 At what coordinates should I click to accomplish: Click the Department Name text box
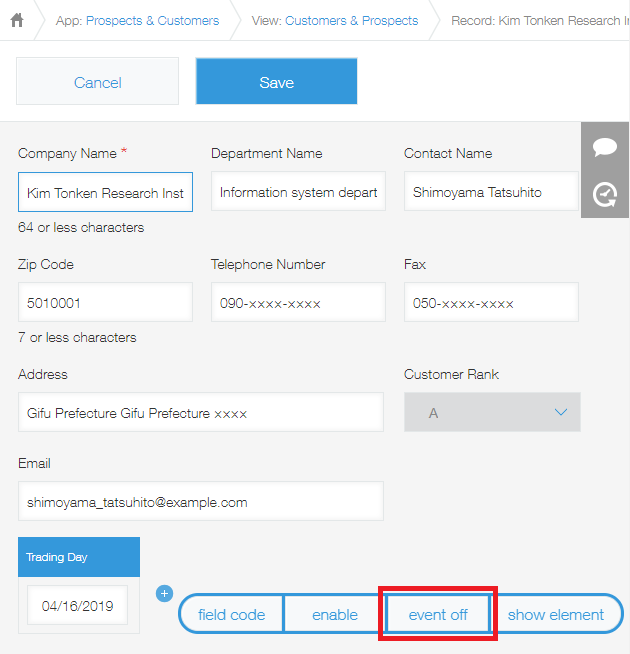(x=298, y=191)
